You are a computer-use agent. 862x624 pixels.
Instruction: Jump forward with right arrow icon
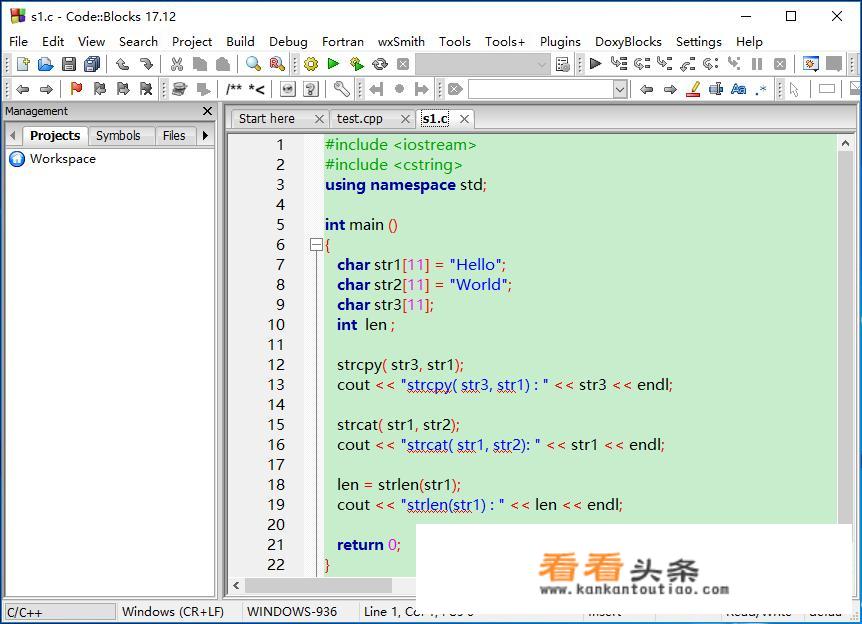click(x=670, y=89)
